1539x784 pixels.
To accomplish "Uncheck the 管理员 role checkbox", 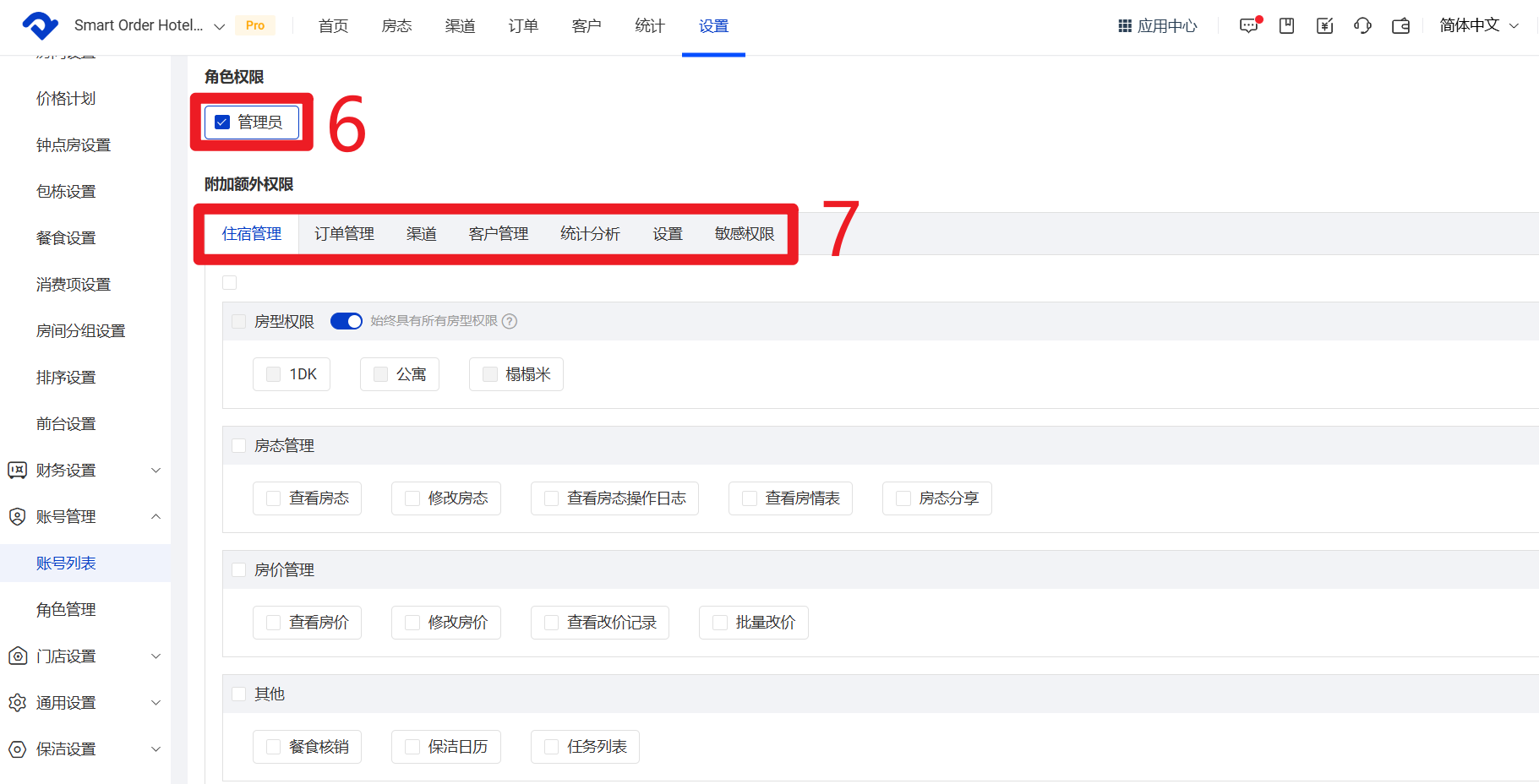I will (222, 122).
